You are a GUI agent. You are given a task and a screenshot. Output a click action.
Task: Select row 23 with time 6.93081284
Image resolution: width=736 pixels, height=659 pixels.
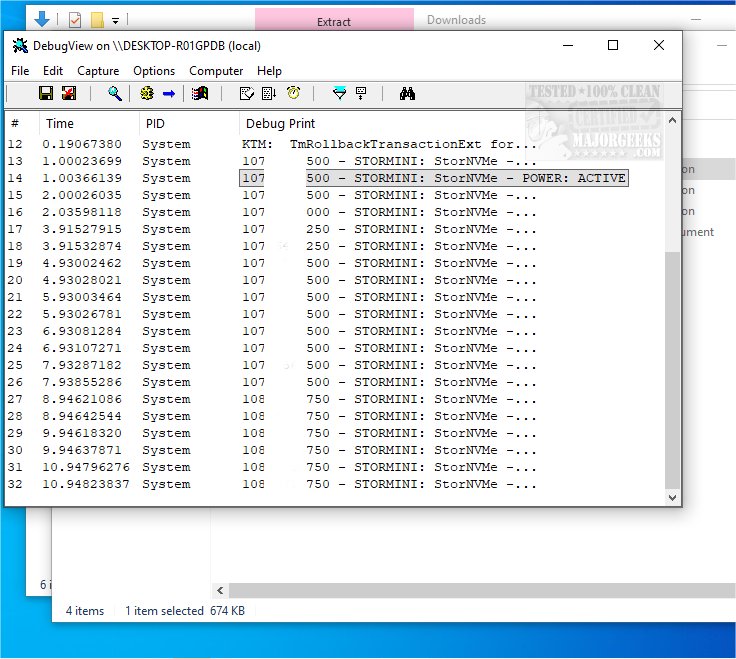pos(334,331)
